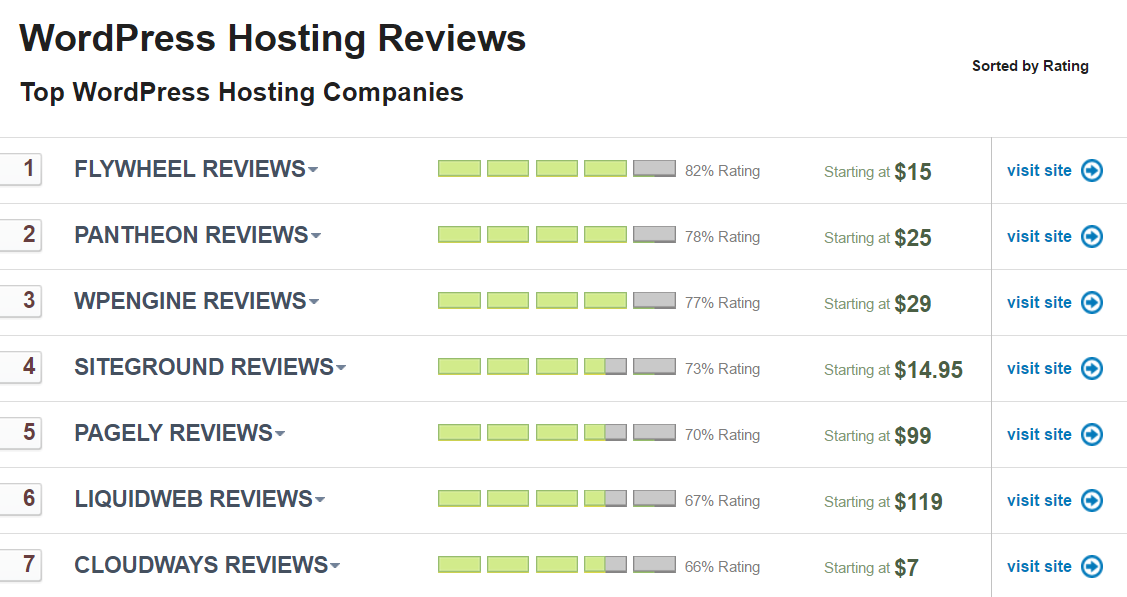
Task: Click the 'Starting at $99' price
Action: tap(878, 436)
